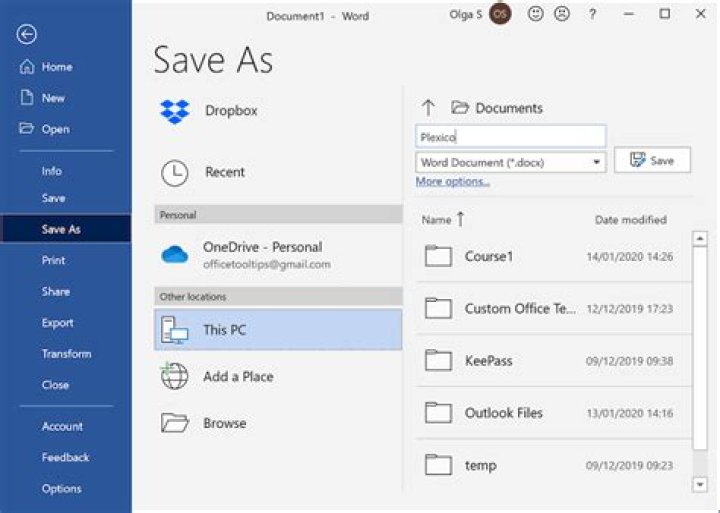
Task: Click the temp folder icon
Action: 438,465
